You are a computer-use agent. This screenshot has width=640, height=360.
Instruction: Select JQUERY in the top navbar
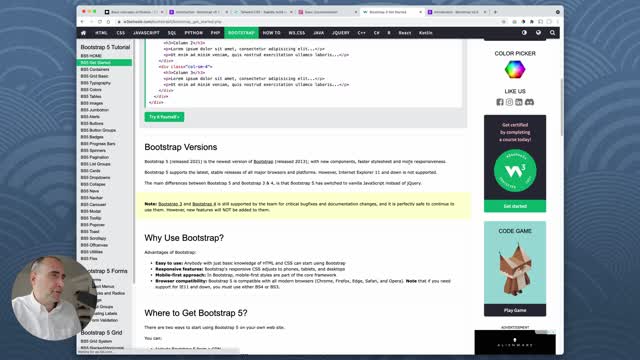(341, 33)
